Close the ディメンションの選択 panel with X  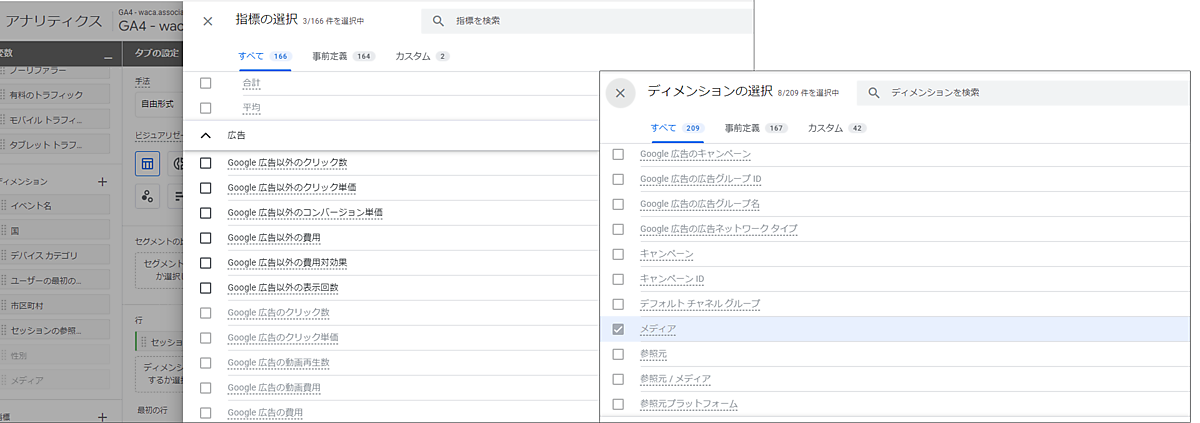620,93
